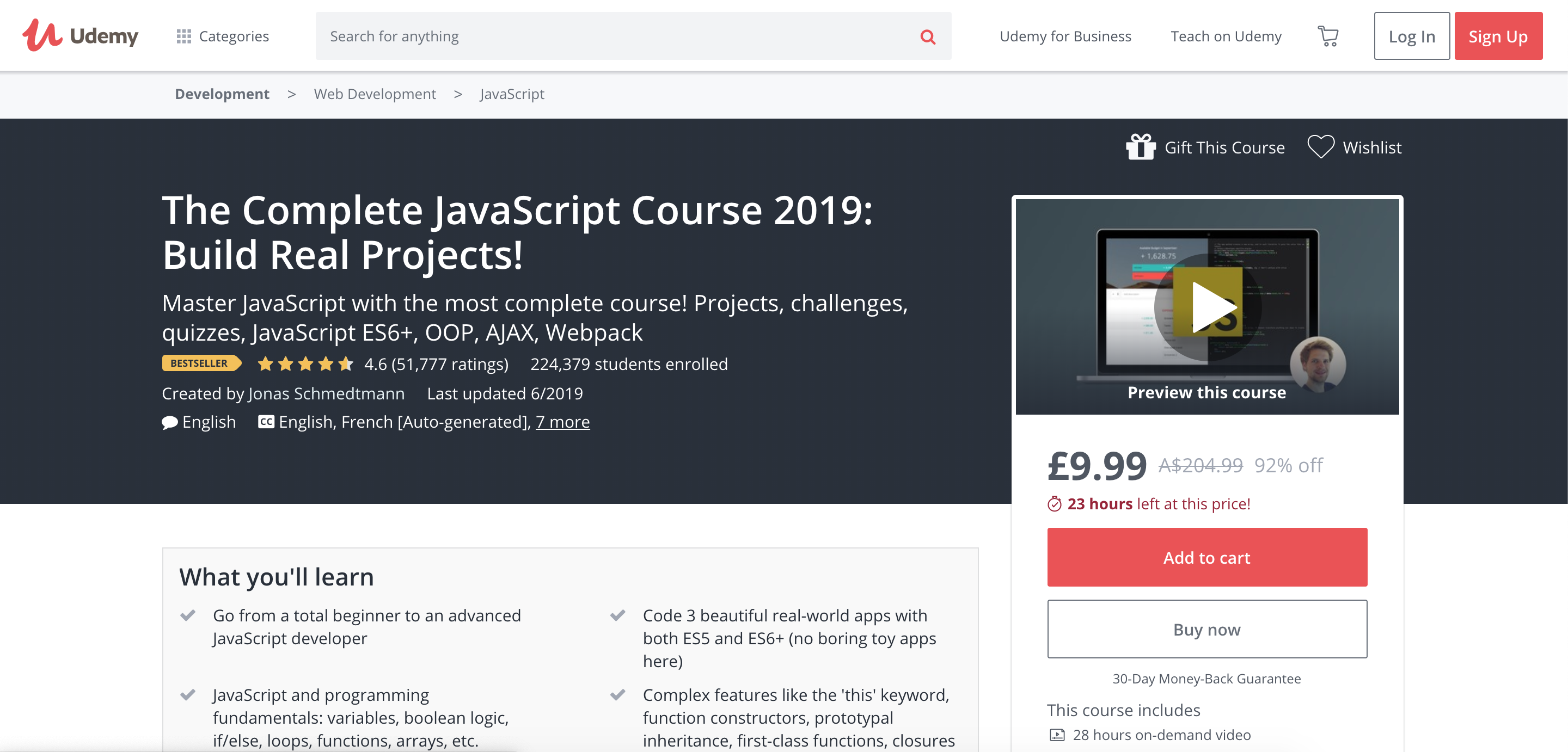Open the shopping cart icon
1568x752 pixels.
[1327, 36]
